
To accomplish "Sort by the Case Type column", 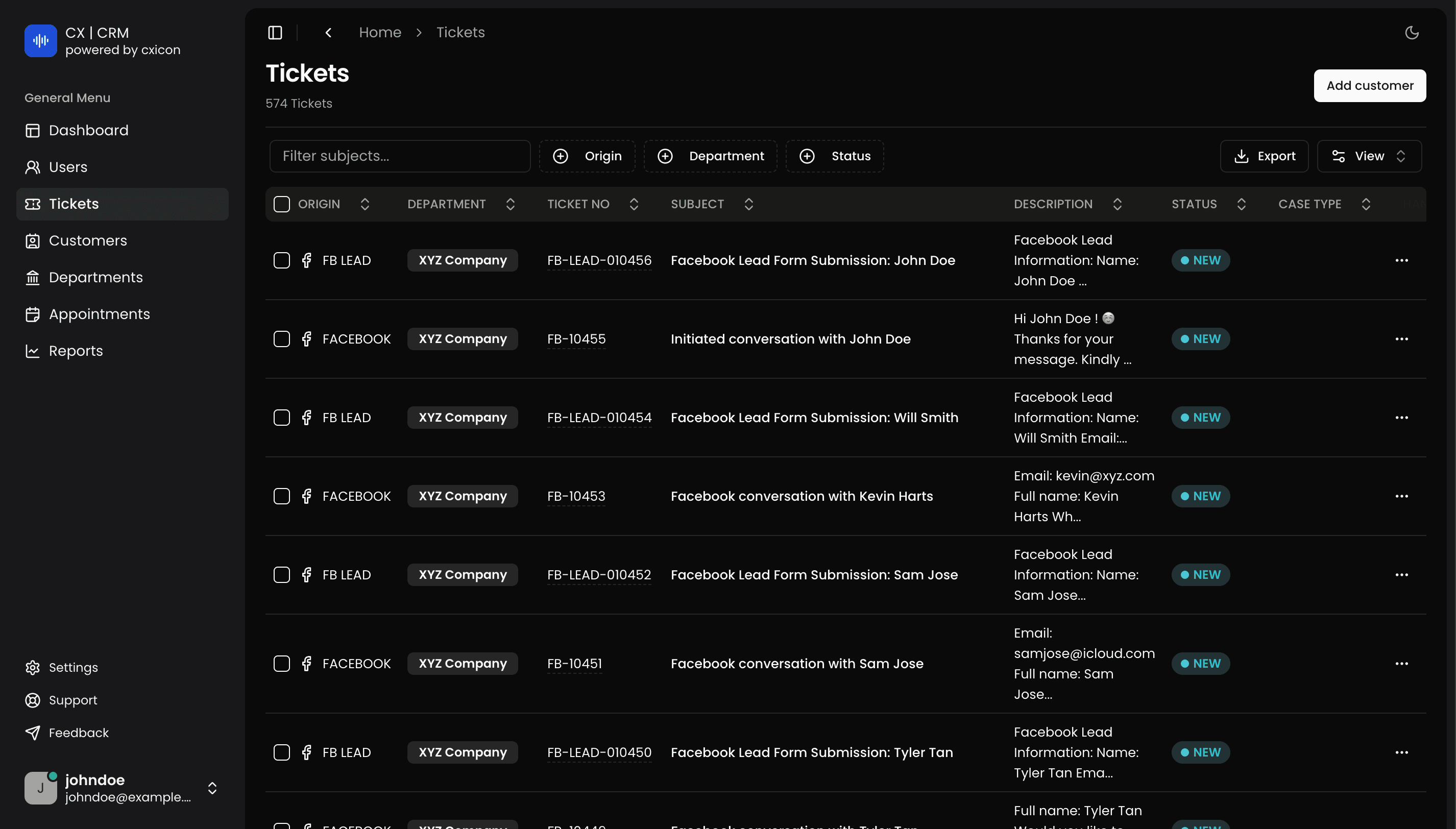I will [1324, 204].
